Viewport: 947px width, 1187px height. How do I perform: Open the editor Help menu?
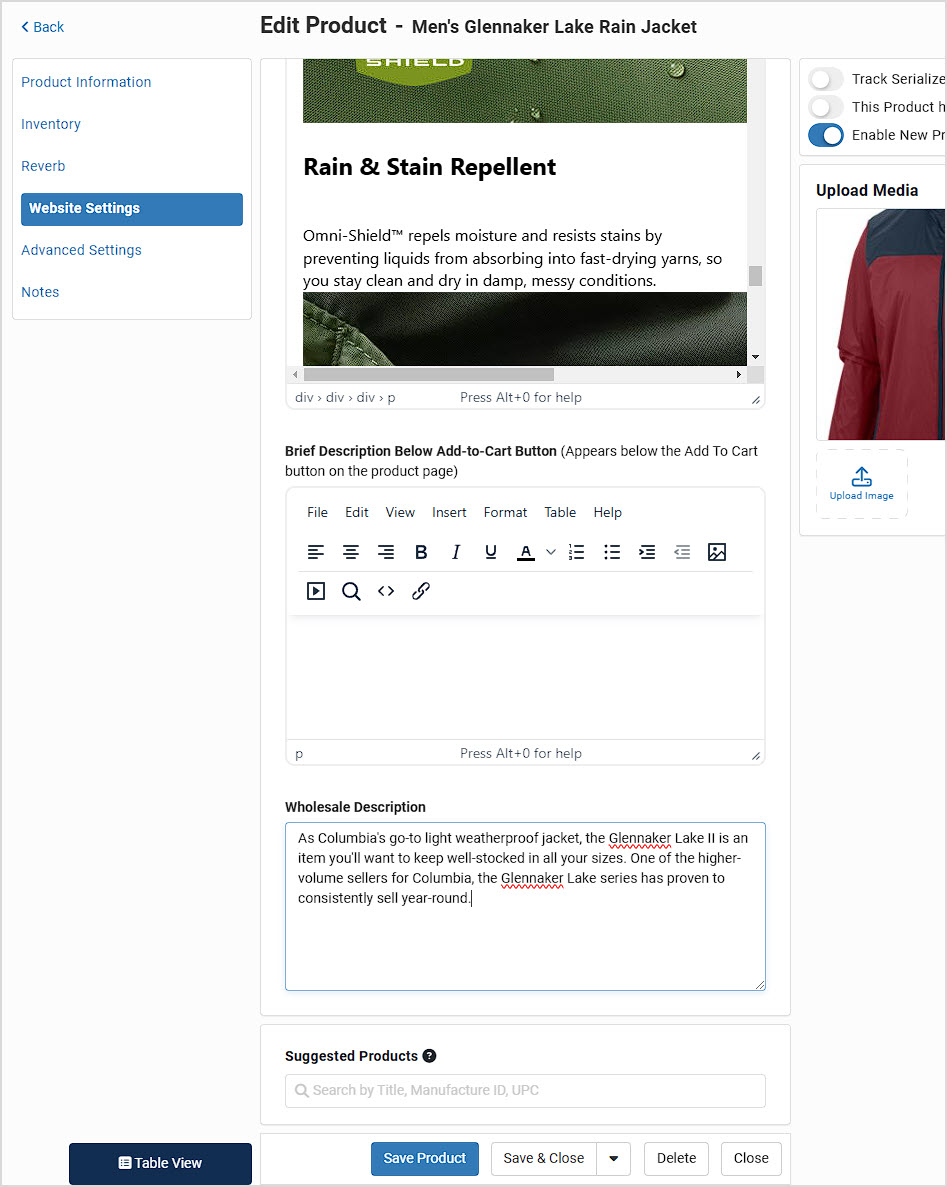click(607, 512)
